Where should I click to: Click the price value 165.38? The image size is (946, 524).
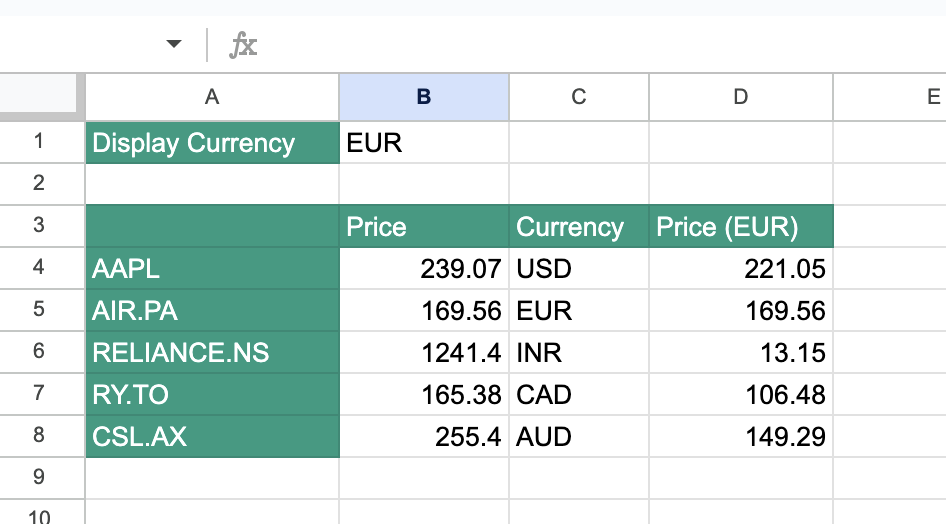(424, 394)
